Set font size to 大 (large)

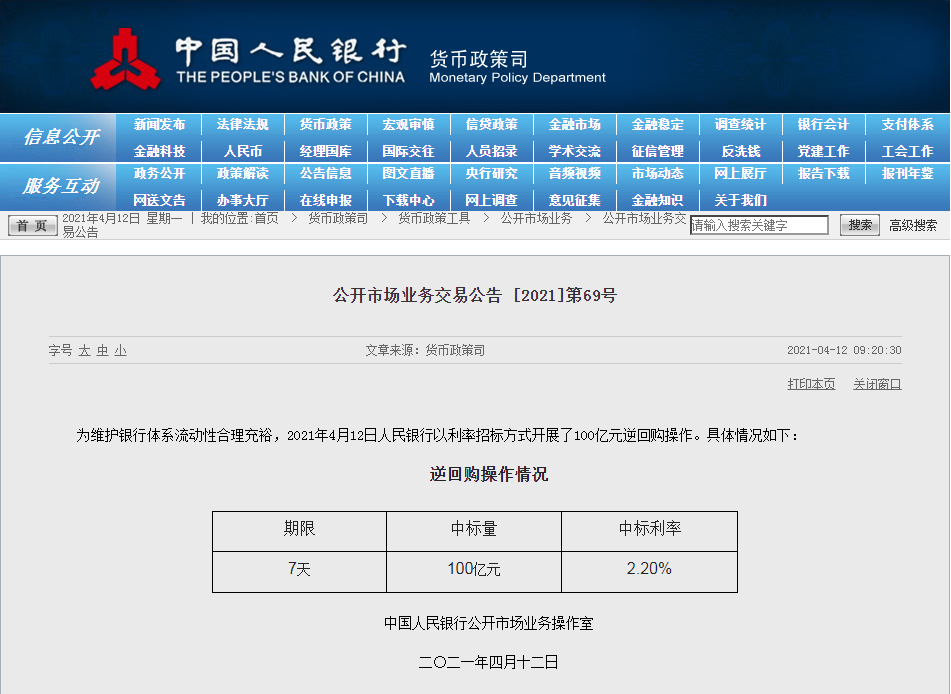pos(85,351)
